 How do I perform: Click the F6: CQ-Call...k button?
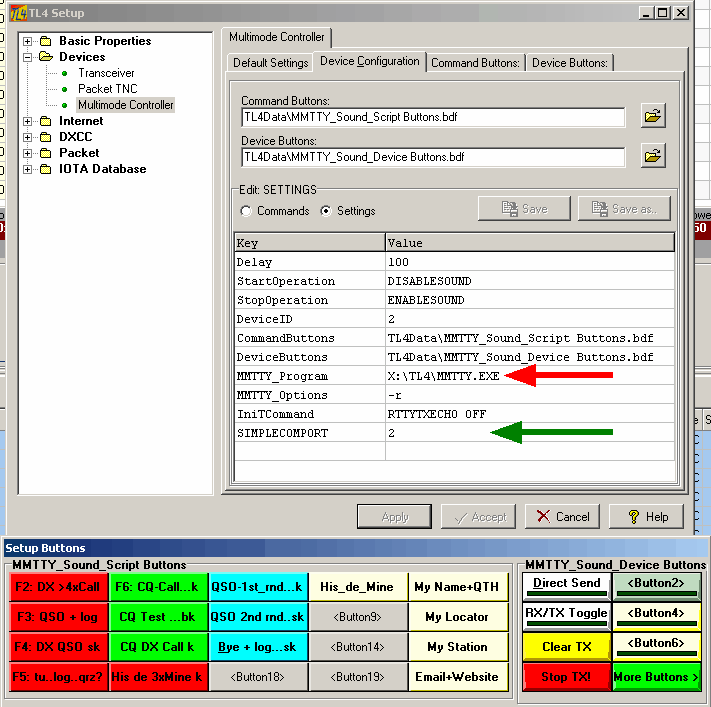coord(157,587)
